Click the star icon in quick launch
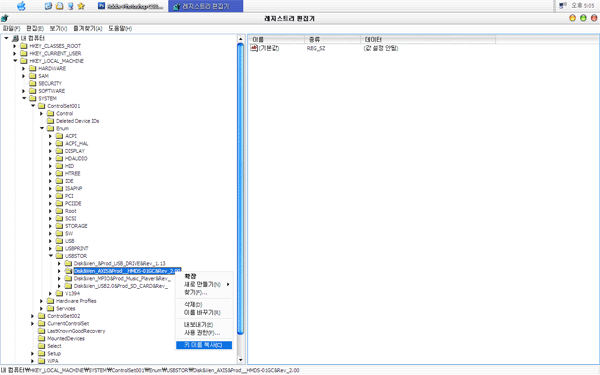Image resolution: width=600 pixels, height=375 pixels. click(81, 6)
